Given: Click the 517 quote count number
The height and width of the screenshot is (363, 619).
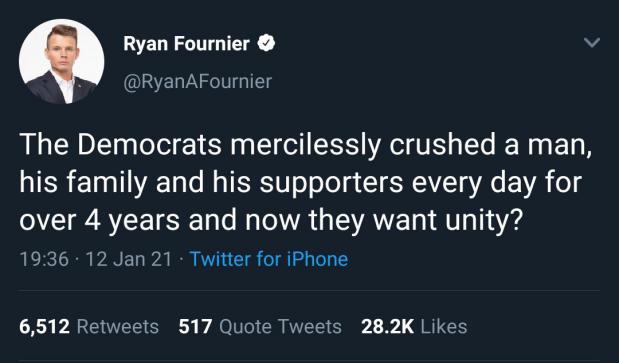Looking at the screenshot, I should [x=195, y=327].
